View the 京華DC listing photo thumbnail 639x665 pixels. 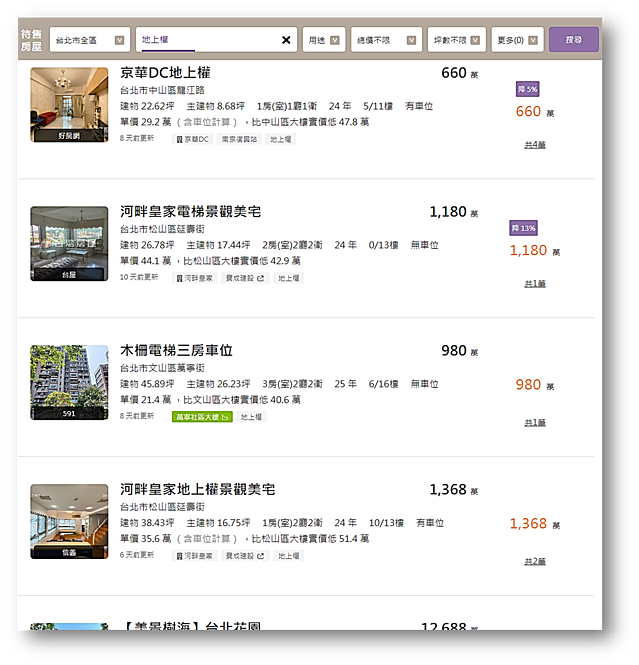click(69, 105)
